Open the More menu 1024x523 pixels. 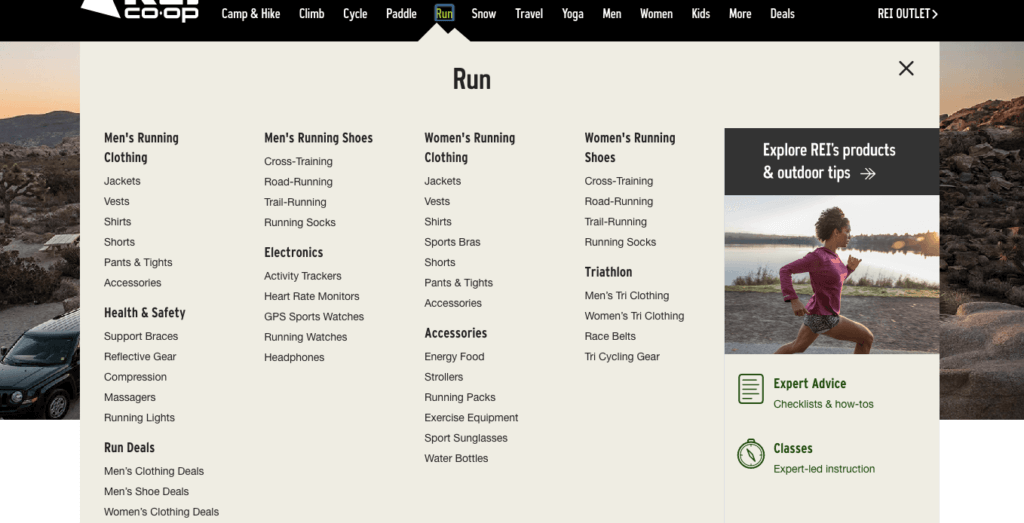(x=740, y=14)
